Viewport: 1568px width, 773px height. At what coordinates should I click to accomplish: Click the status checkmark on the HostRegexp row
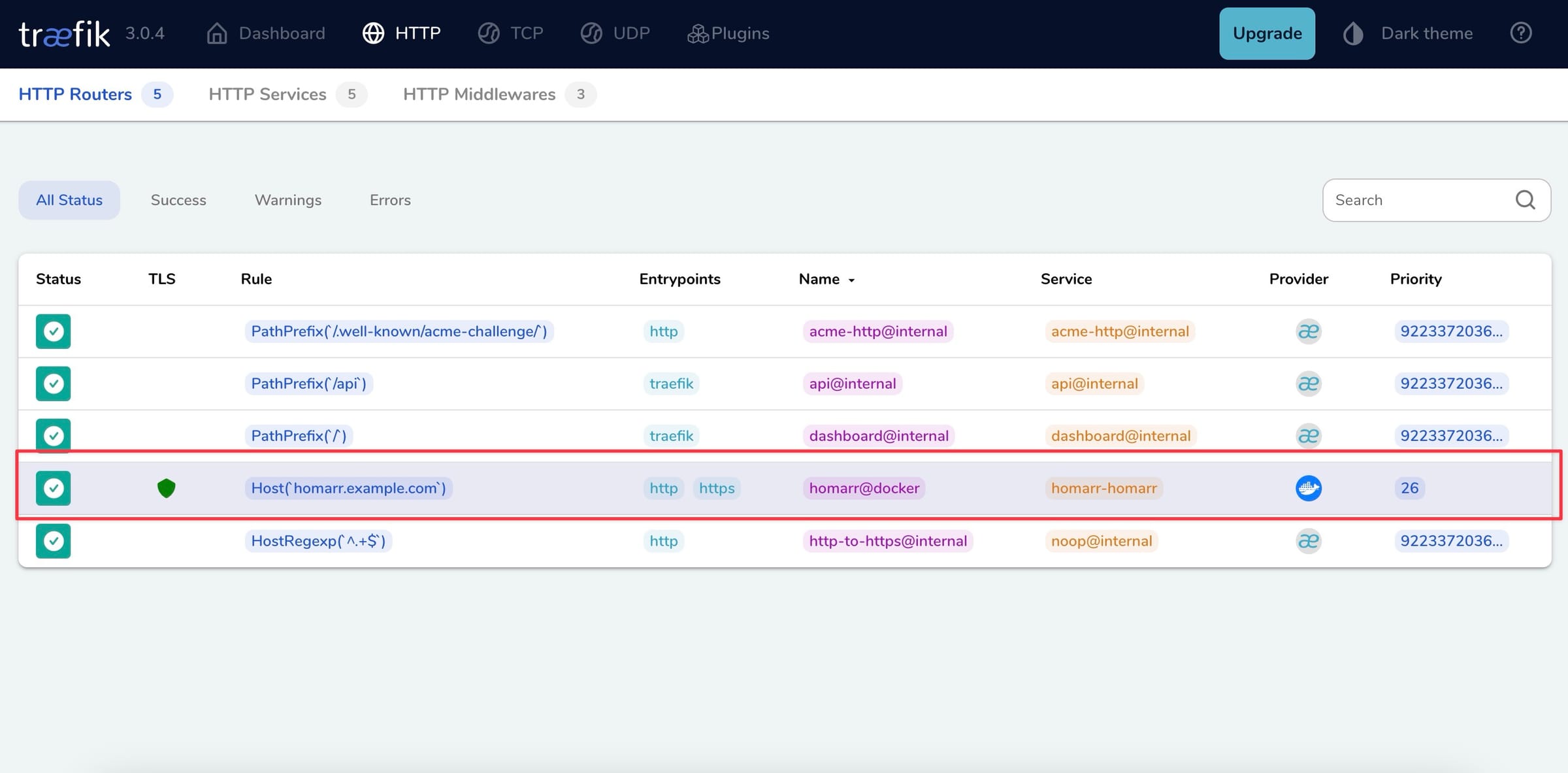[53, 541]
